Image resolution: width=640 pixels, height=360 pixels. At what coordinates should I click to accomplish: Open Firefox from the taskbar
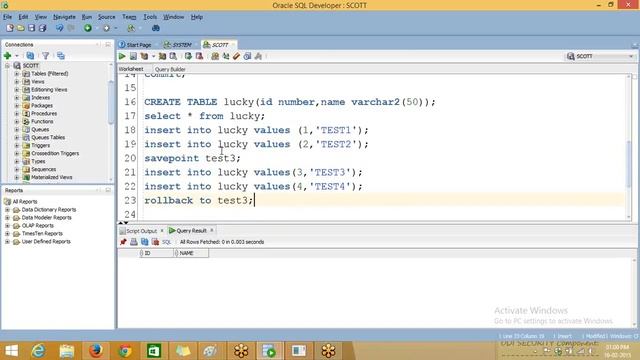point(96,351)
